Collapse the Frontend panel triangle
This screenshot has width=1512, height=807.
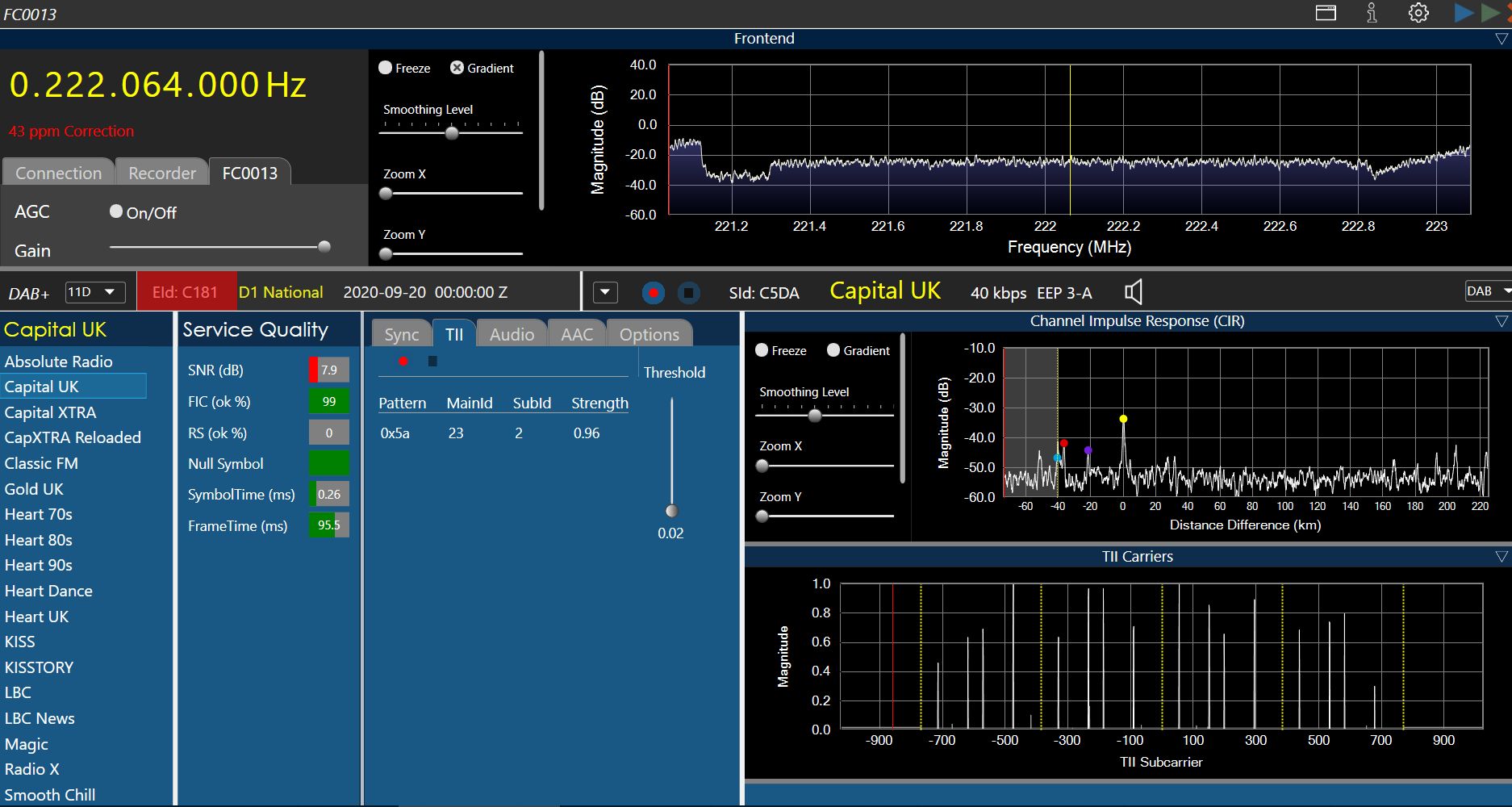pos(1501,39)
